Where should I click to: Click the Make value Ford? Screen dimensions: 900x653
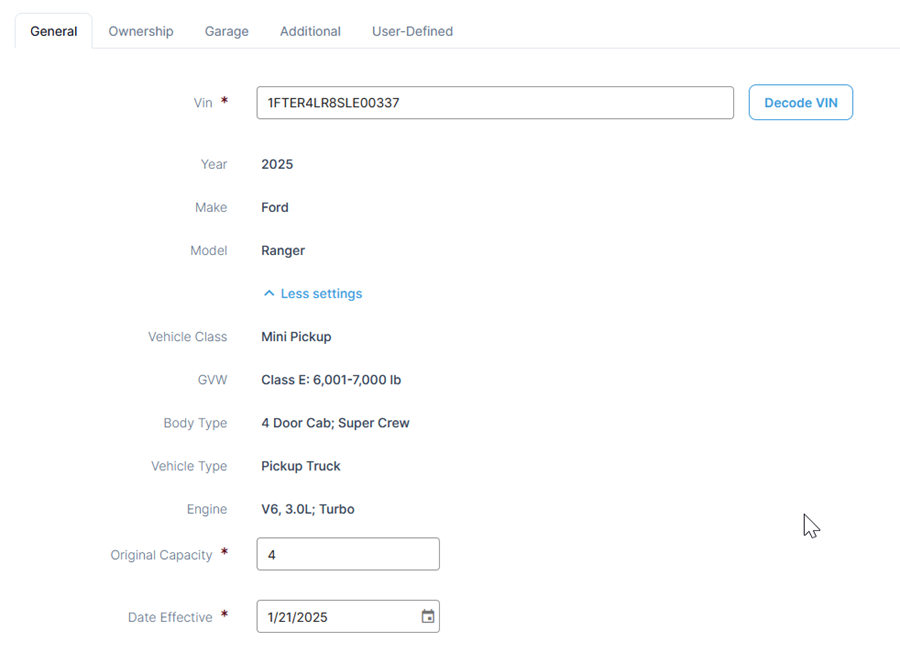click(x=275, y=207)
